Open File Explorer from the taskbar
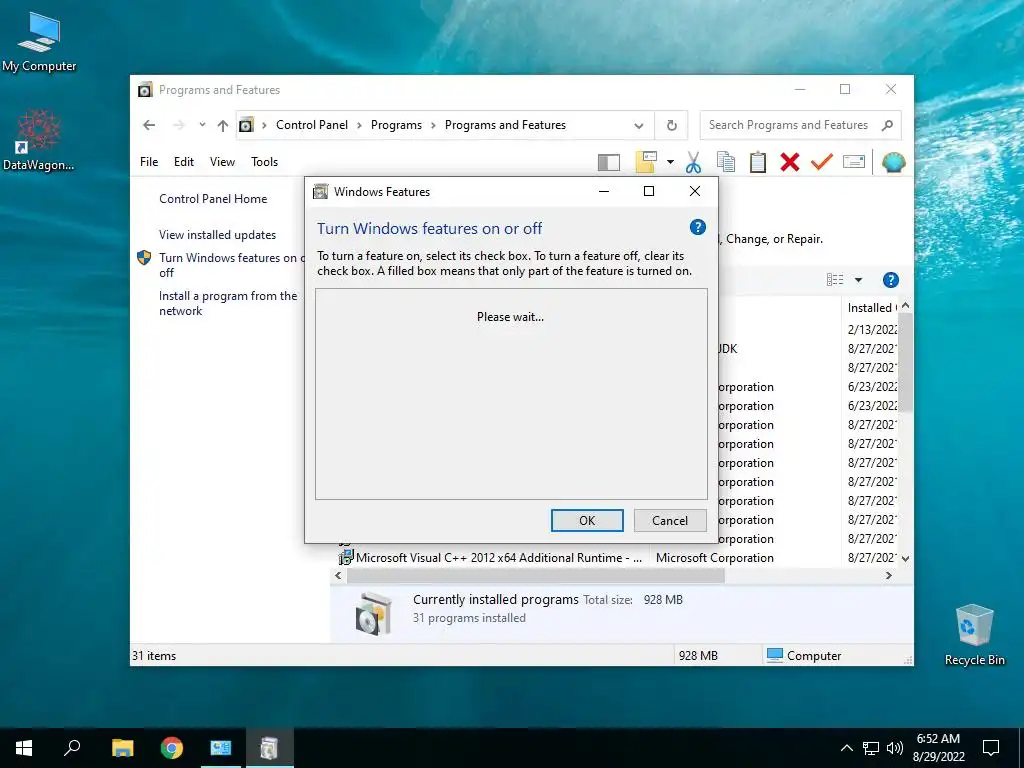1024x768 pixels. click(122, 748)
